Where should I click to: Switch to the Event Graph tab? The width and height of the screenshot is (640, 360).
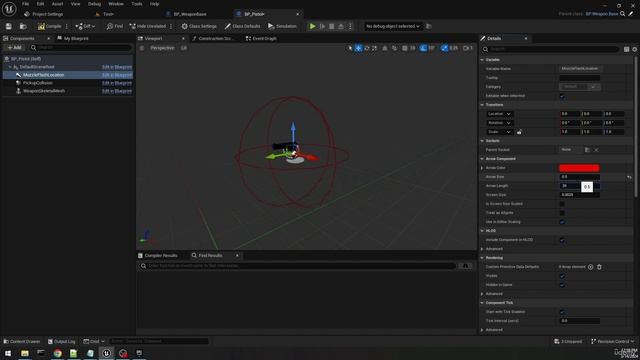[x=261, y=38]
